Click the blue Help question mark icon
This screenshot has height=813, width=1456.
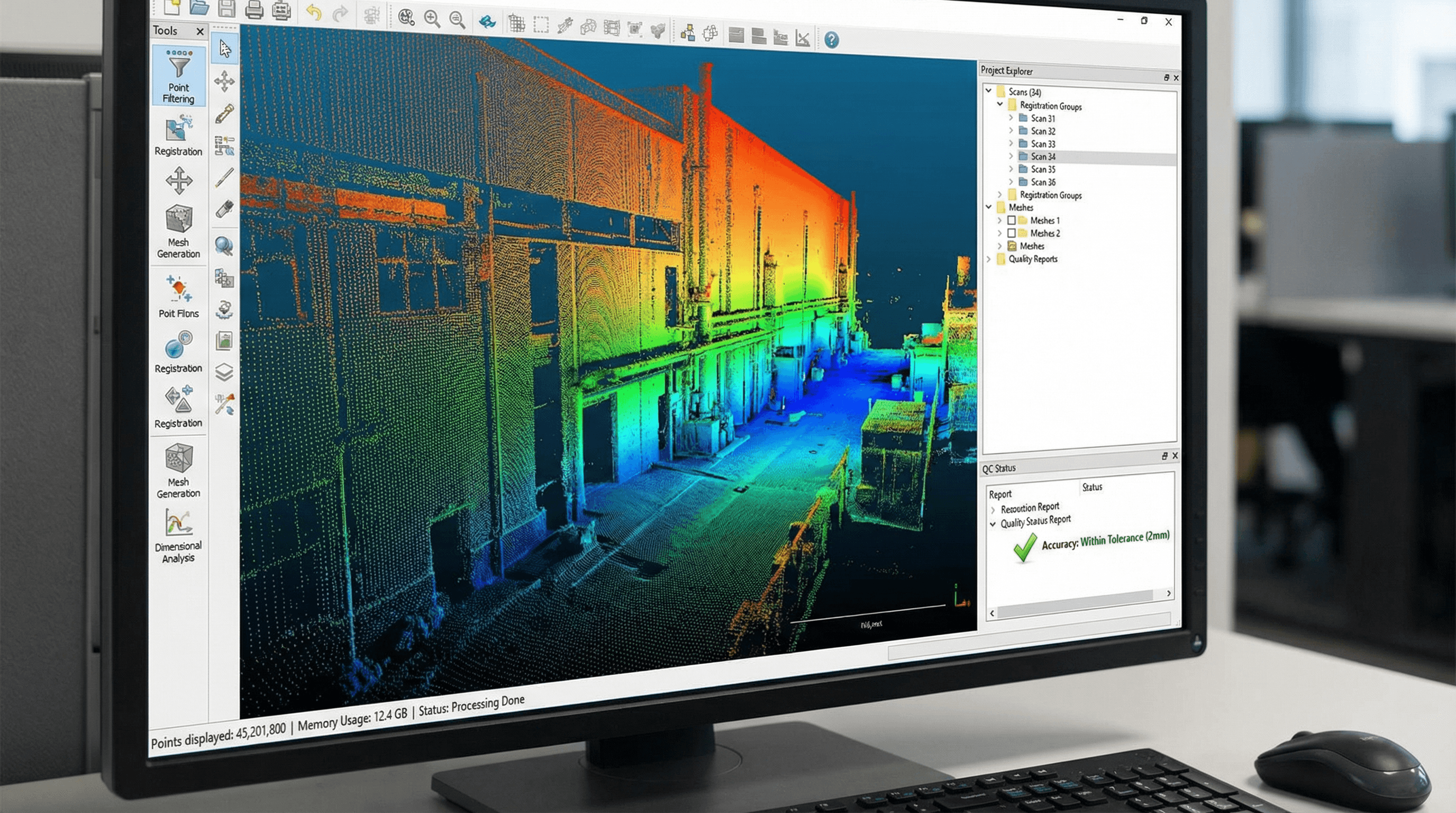(x=832, y=40)
